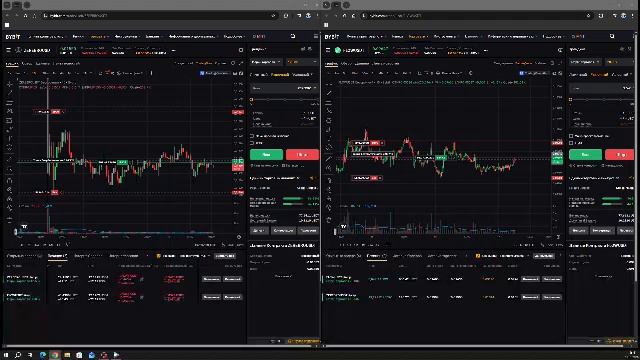Click the price input field in left order panel
This screenshot has width=640, height=360.
[x=284, y=88]
